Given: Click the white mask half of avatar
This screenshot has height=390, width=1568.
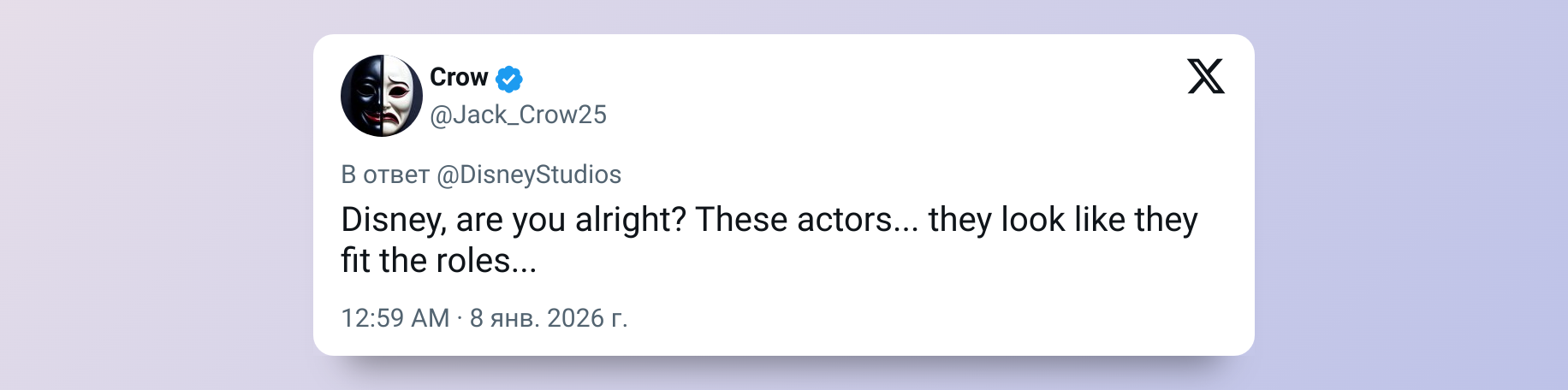Looking at the screenshot, I should [x=401, y=96].
